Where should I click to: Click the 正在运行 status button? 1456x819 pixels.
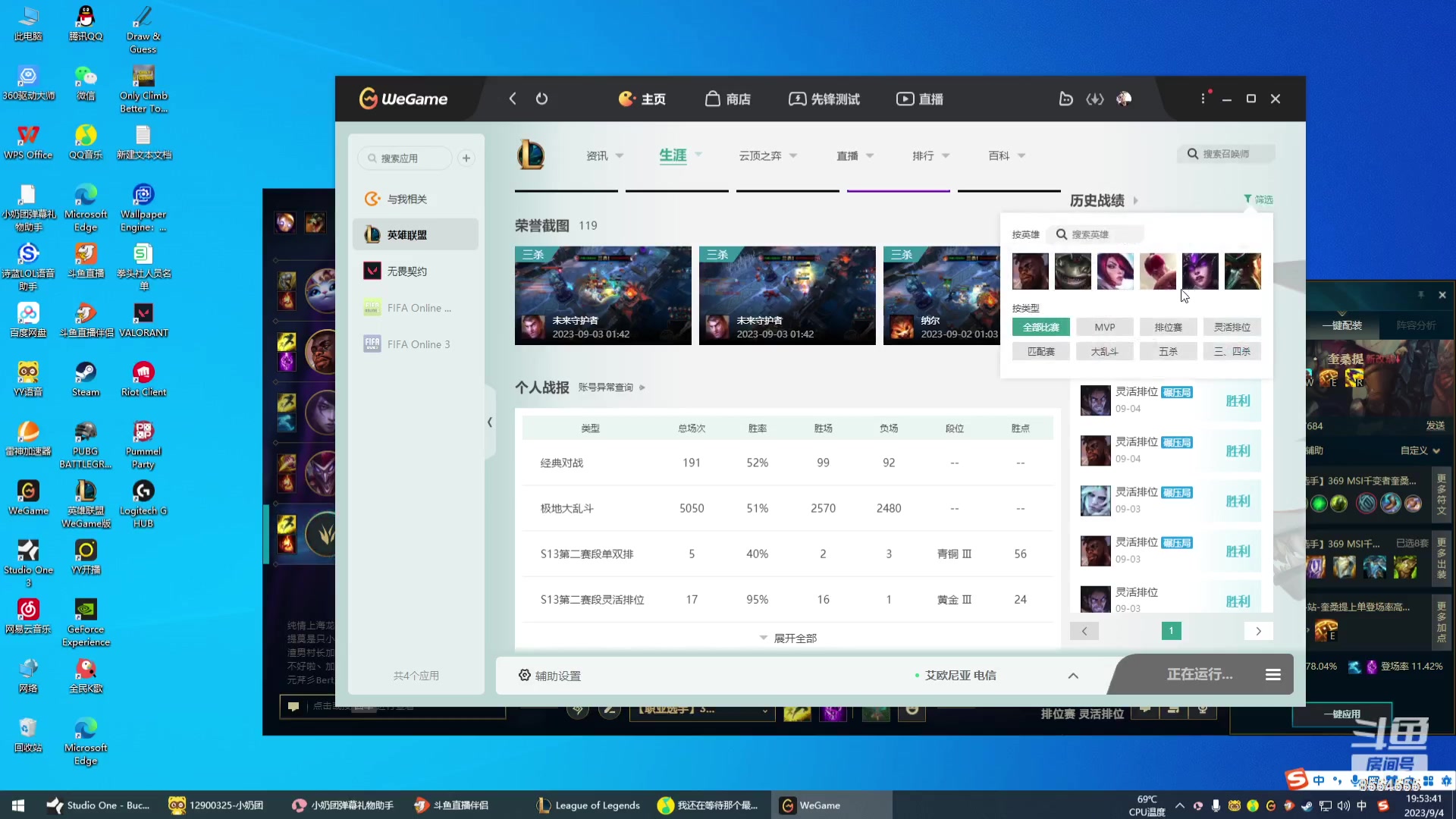tap(1200, 674)
